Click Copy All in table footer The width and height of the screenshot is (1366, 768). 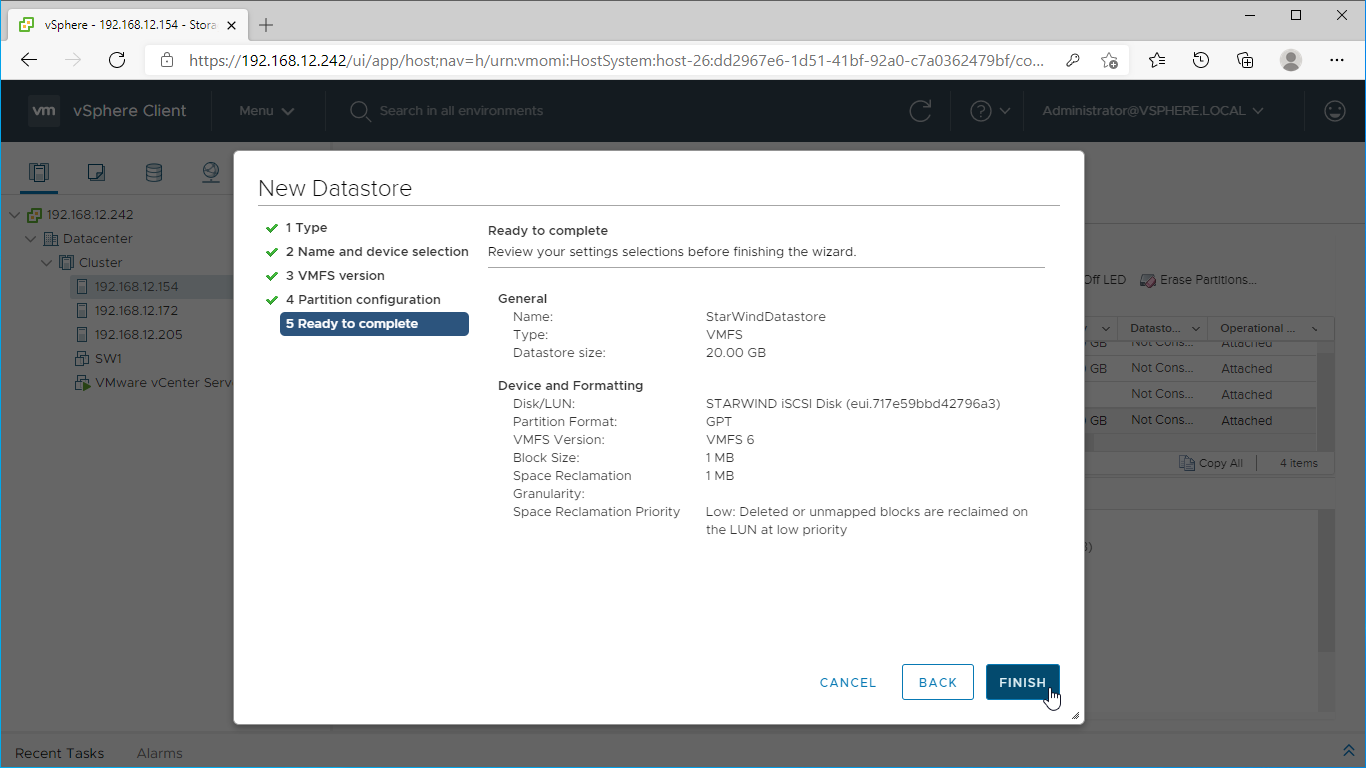(1211, 463)
